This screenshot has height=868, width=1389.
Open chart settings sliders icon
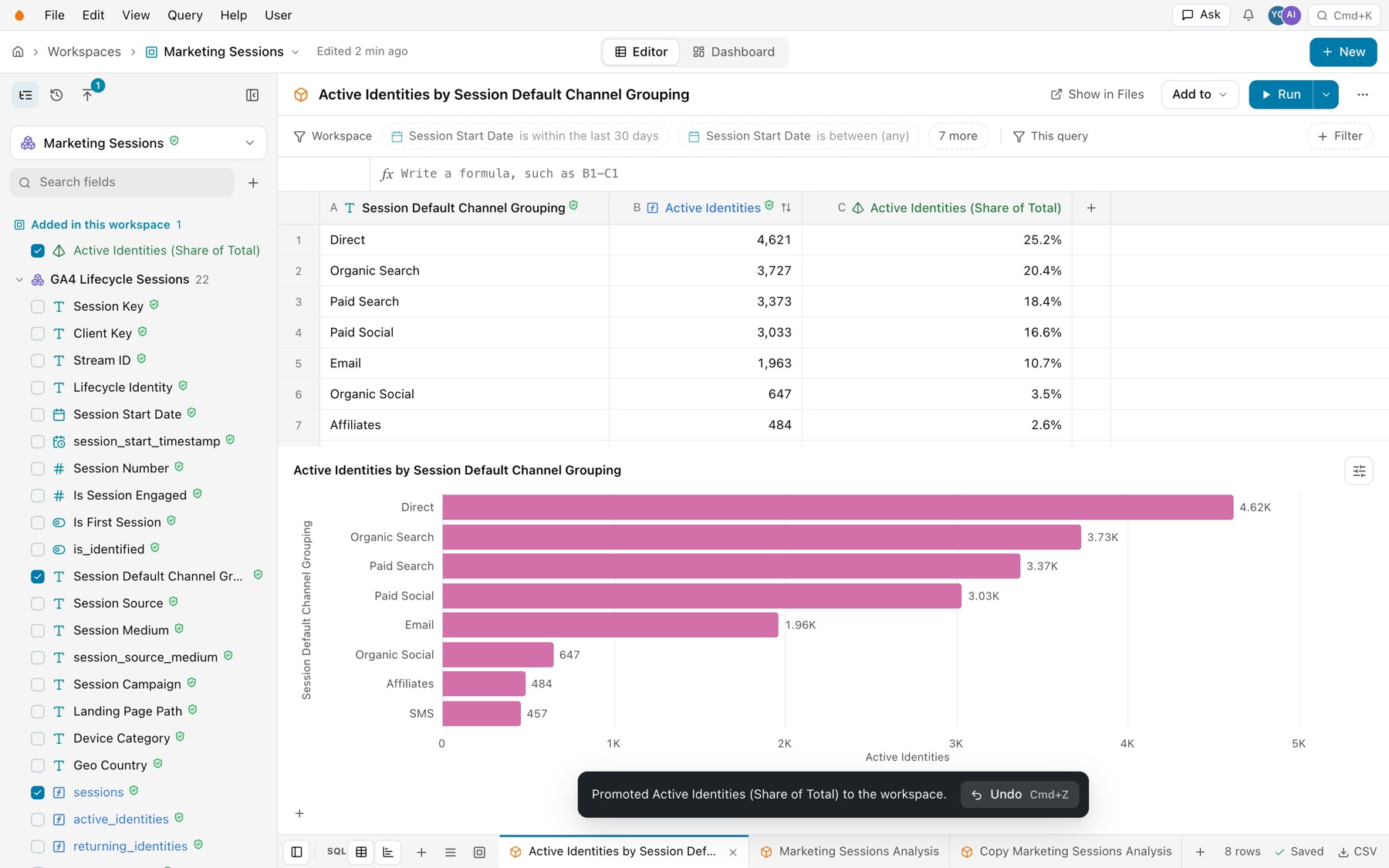coord(1359,471)
